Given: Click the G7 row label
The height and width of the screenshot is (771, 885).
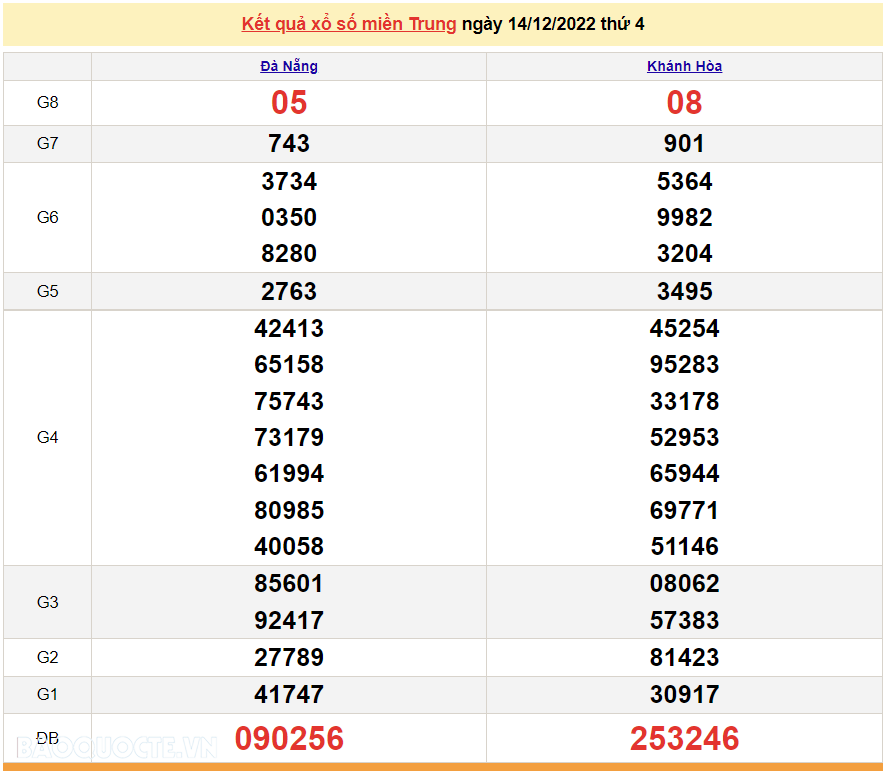Looking at the screenshot, I should 47,144.
